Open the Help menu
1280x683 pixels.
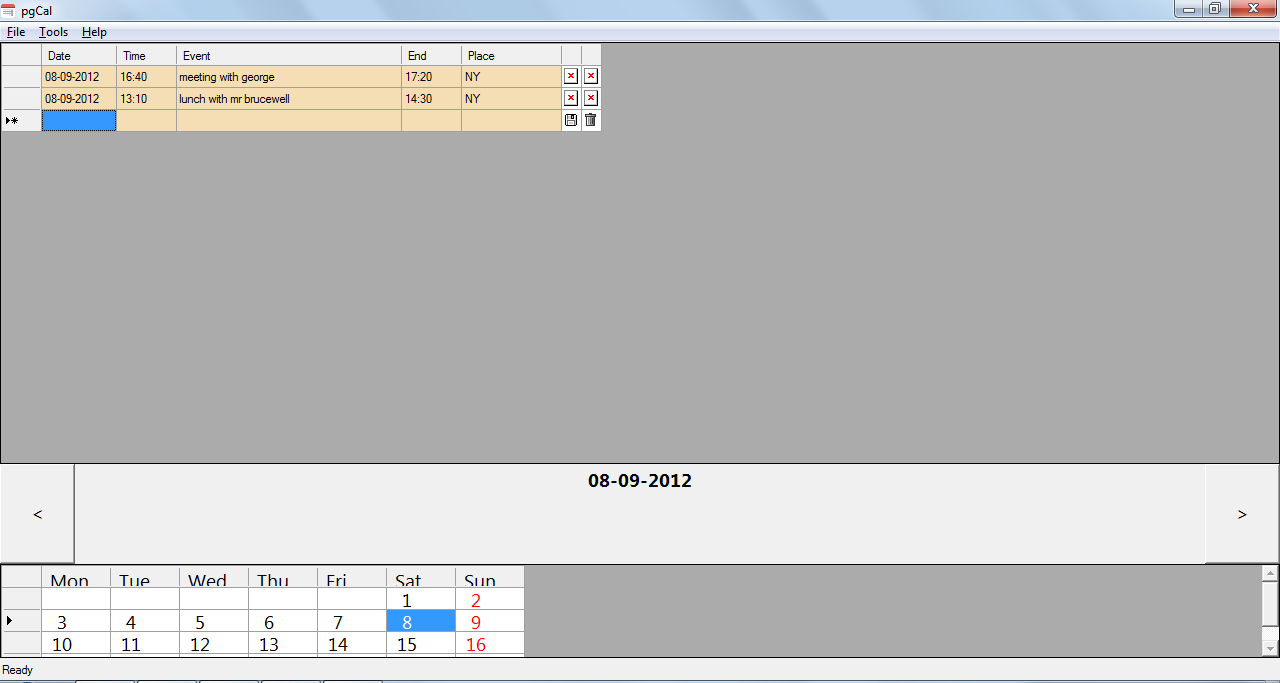point(94,32)
